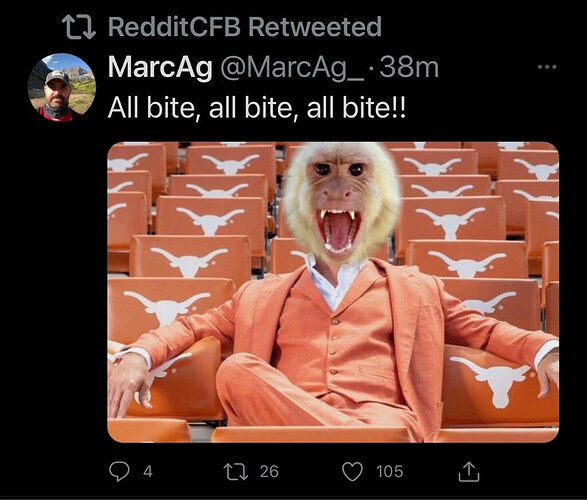Open MarcAg's circular profile avatar
This screenshot has height=500, width=587.
click(62, 87)
